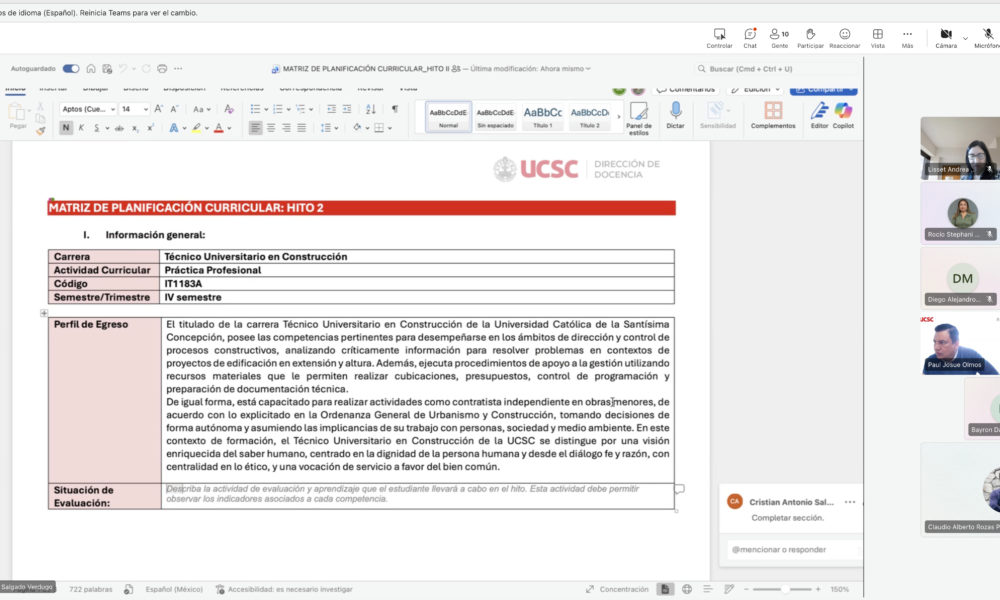Click Concentración focus mode button
This screenshot has width=1000, height=600.
click(x=624, y=589)
